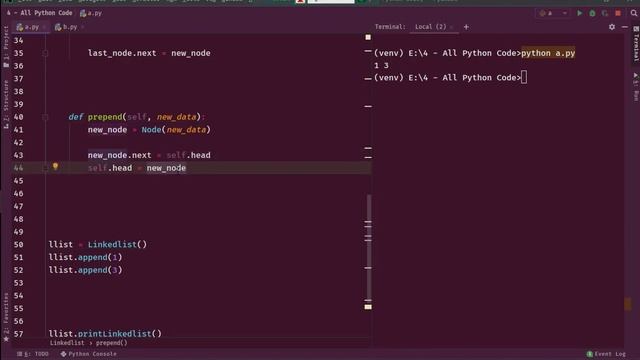Click the a.py file icon in breadcrumb bar
640x360 pixels.
coord(83,13)
